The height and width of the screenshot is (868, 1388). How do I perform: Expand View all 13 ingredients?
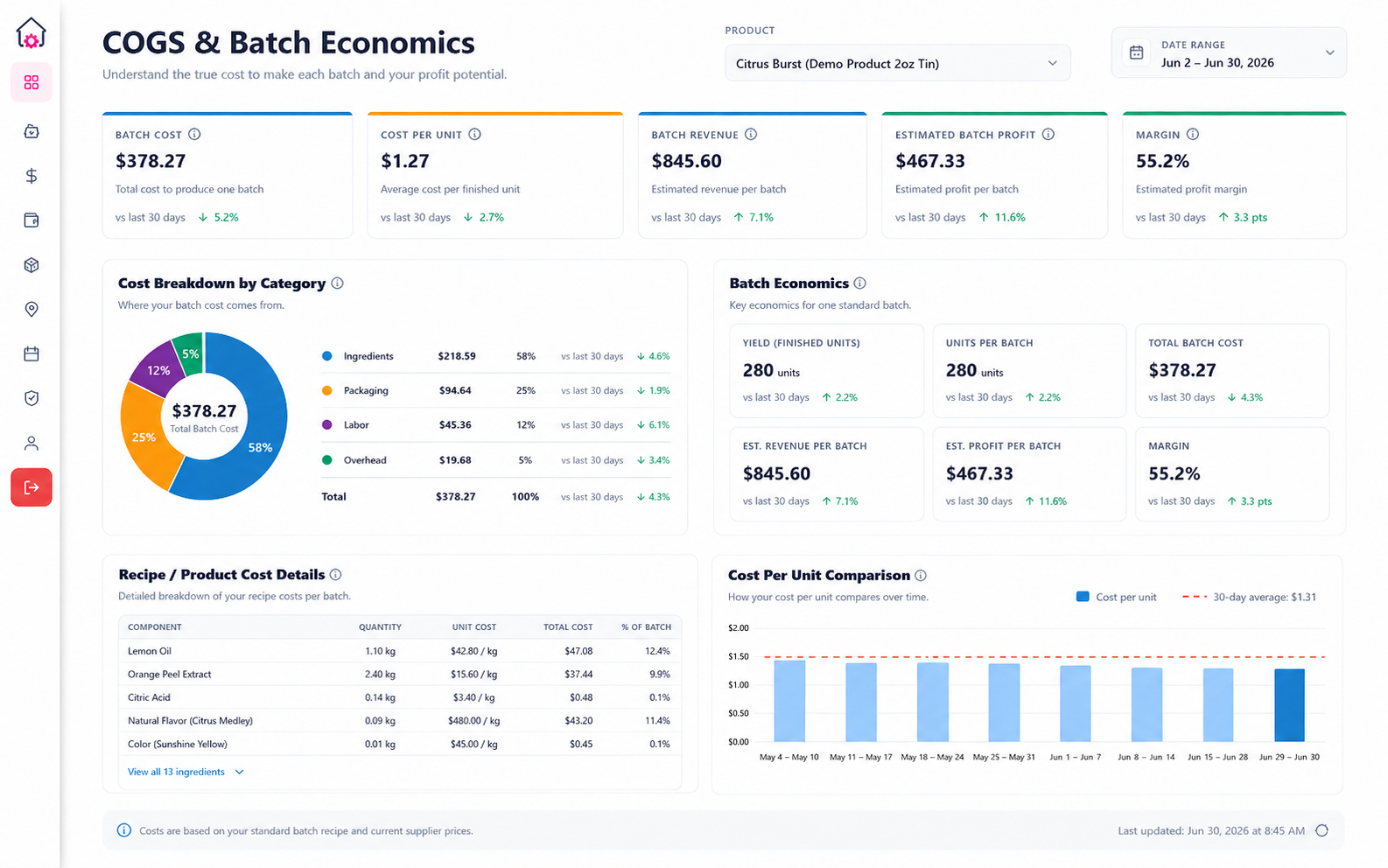click(186, 772)
